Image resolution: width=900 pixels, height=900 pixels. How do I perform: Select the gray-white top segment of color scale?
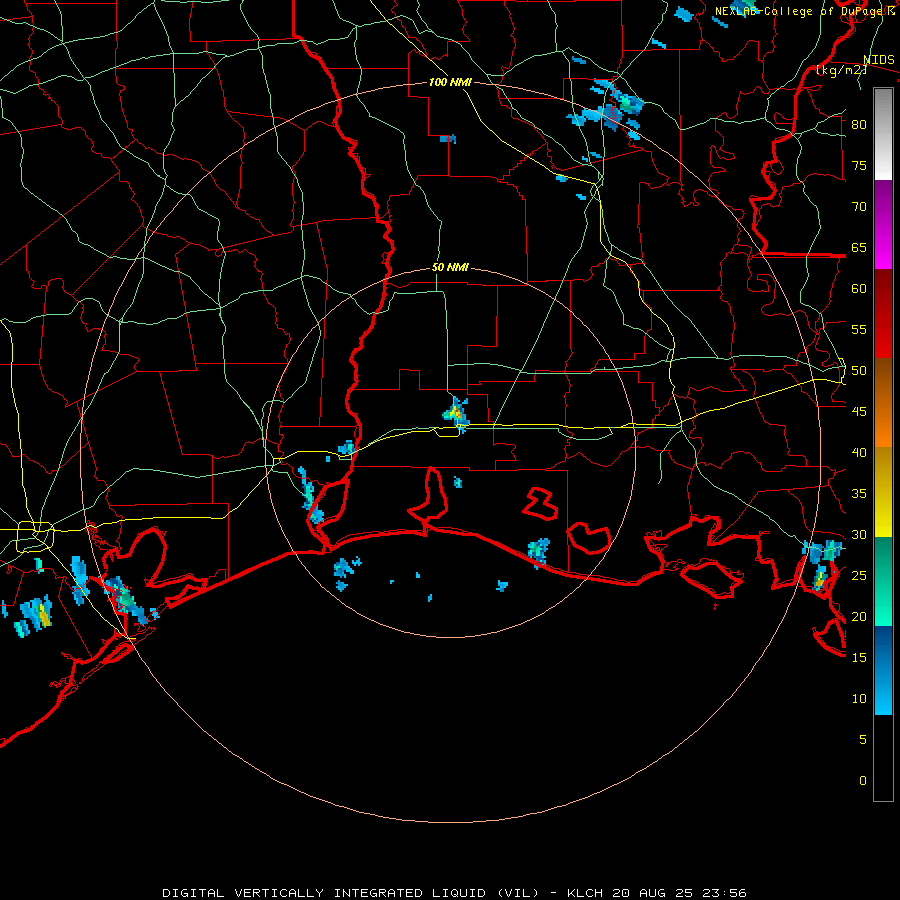[883, 134]
